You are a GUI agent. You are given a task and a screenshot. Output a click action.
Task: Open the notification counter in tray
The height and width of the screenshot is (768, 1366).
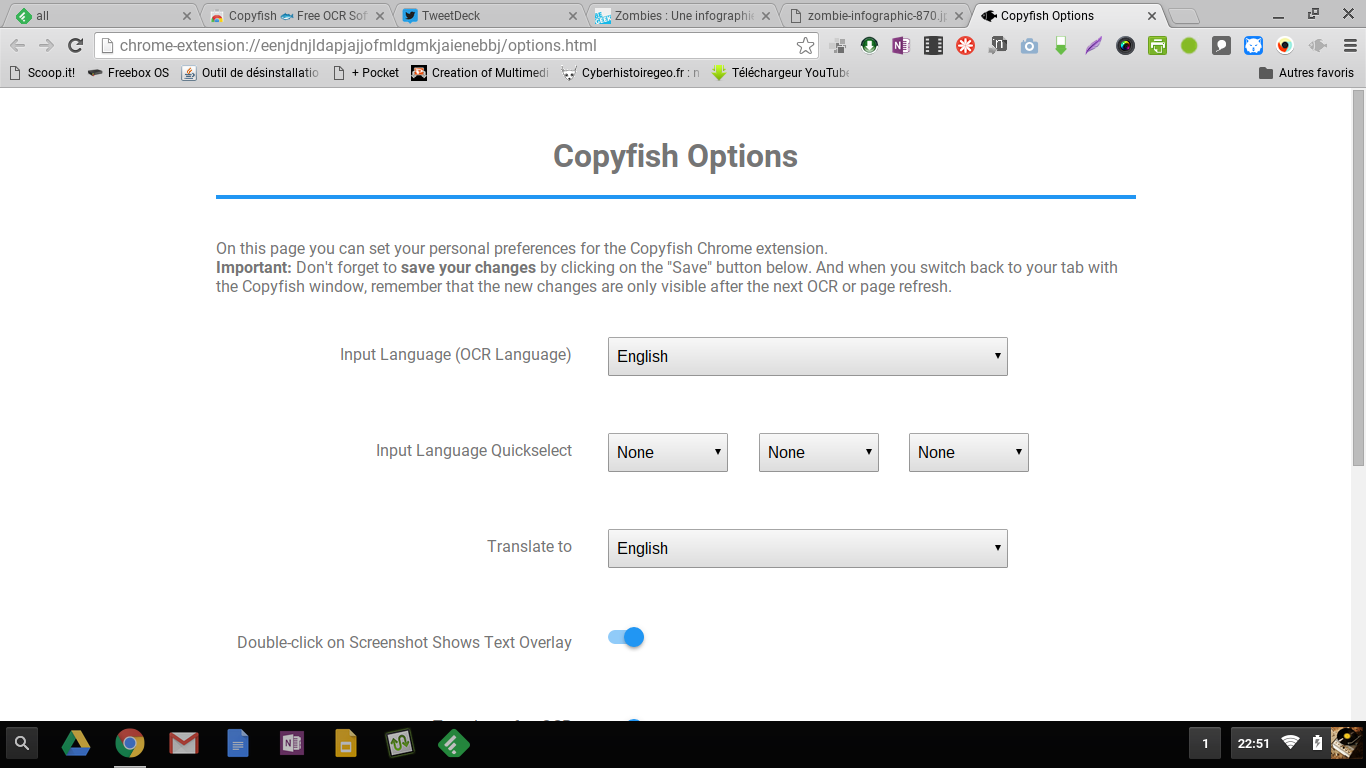(1205, 743)
